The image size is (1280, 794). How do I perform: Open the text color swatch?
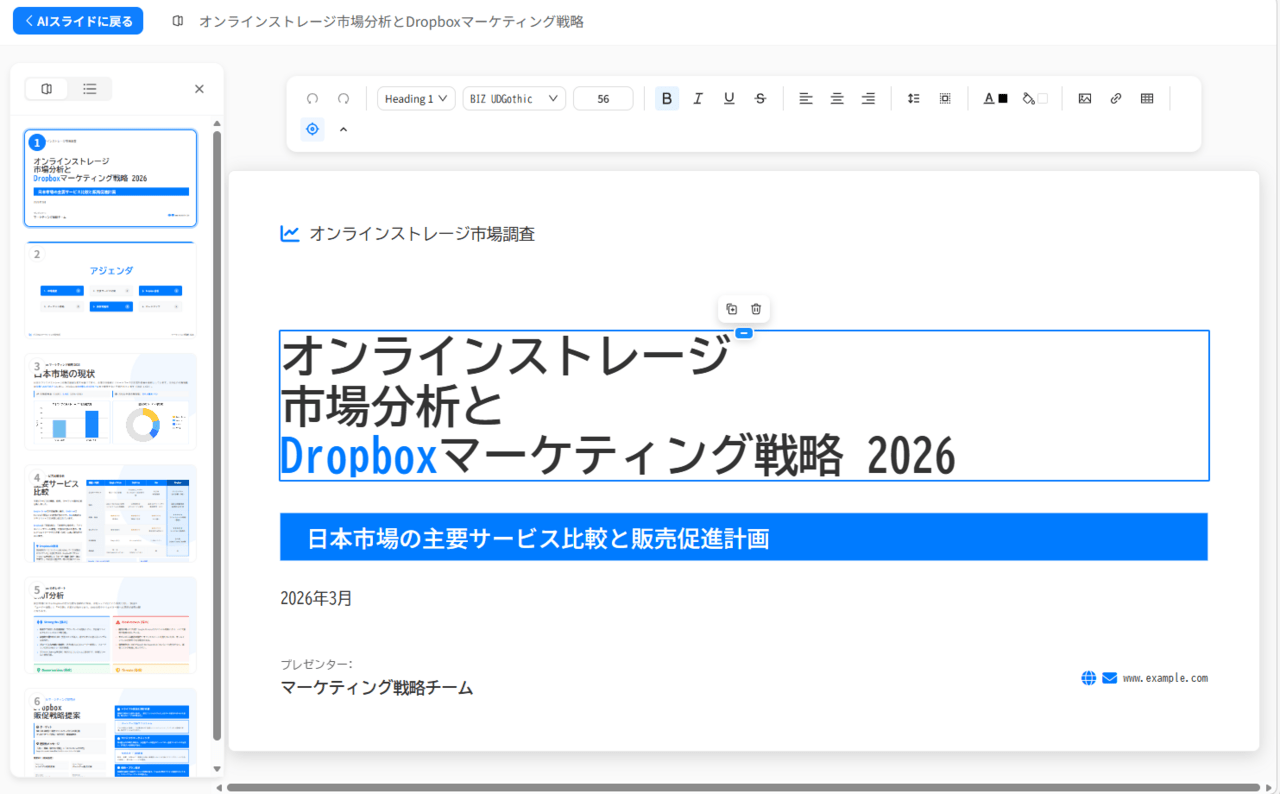tap(995, 99)
